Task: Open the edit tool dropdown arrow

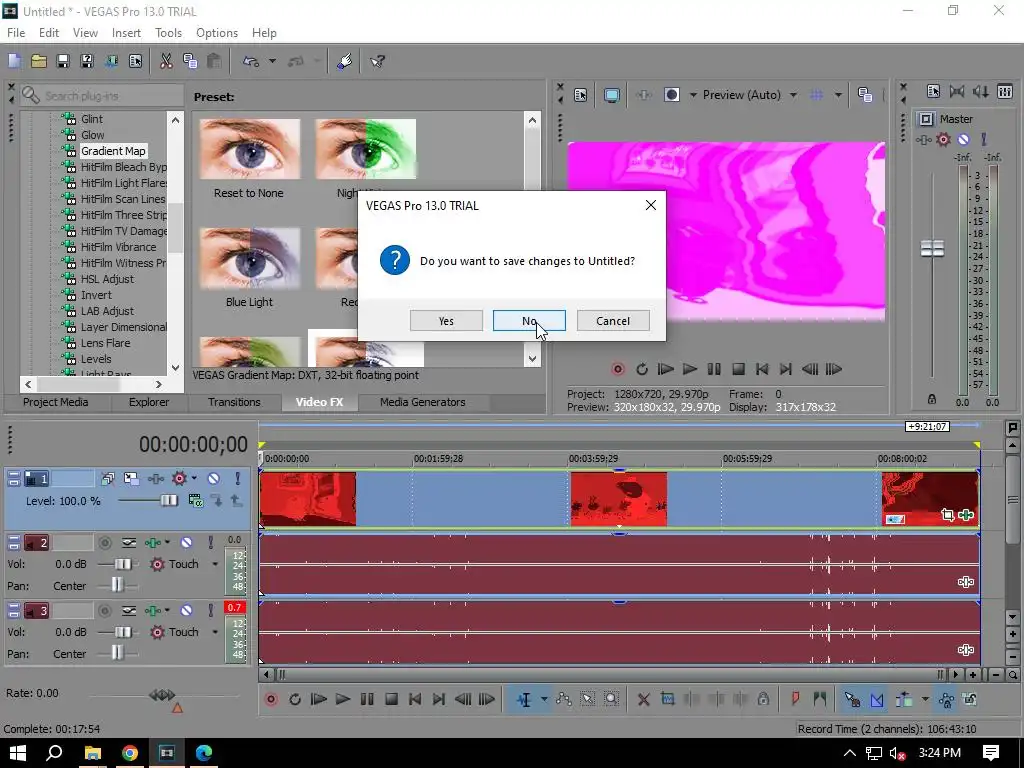Action: [544, 699]
